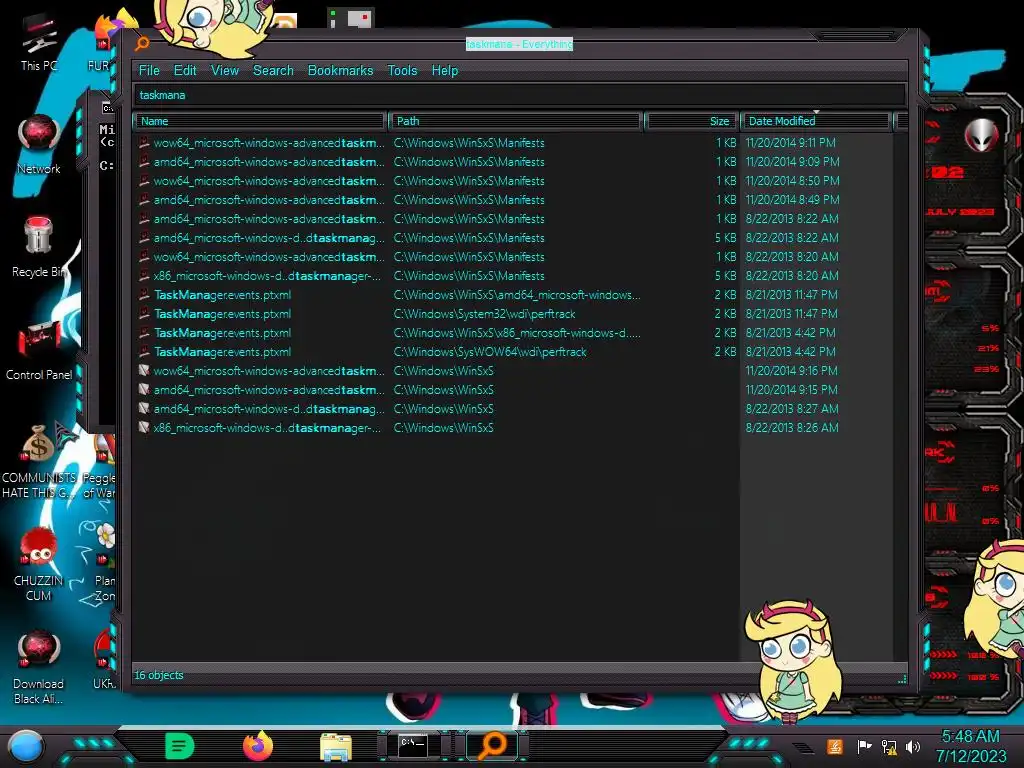Open the Help menu
The height and width of the screenshot is (768, 1024).
[x=445, y=71]
